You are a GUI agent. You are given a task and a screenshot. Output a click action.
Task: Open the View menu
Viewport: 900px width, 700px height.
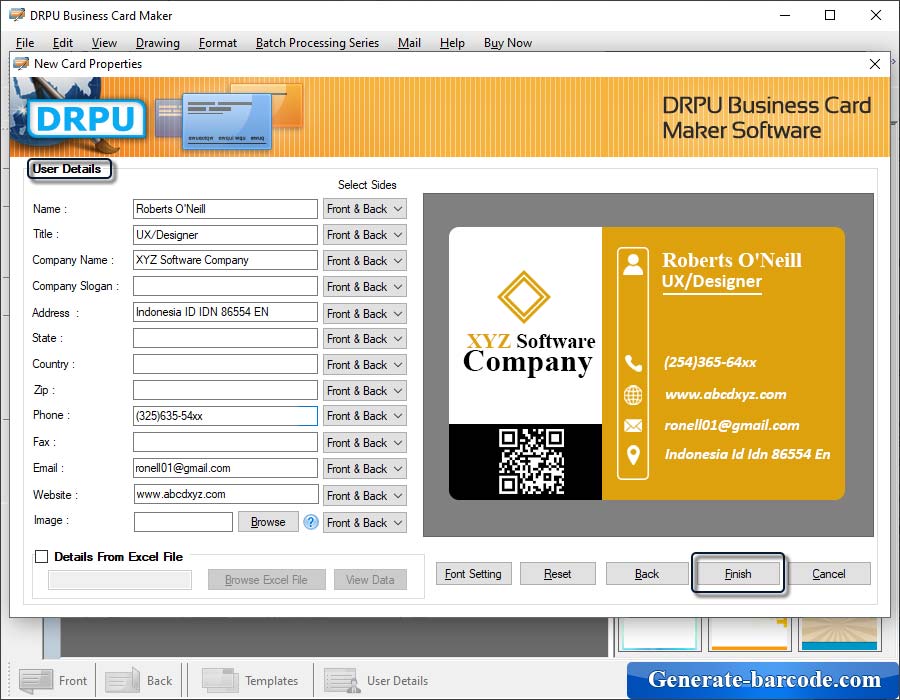click(x=104, y=43)
